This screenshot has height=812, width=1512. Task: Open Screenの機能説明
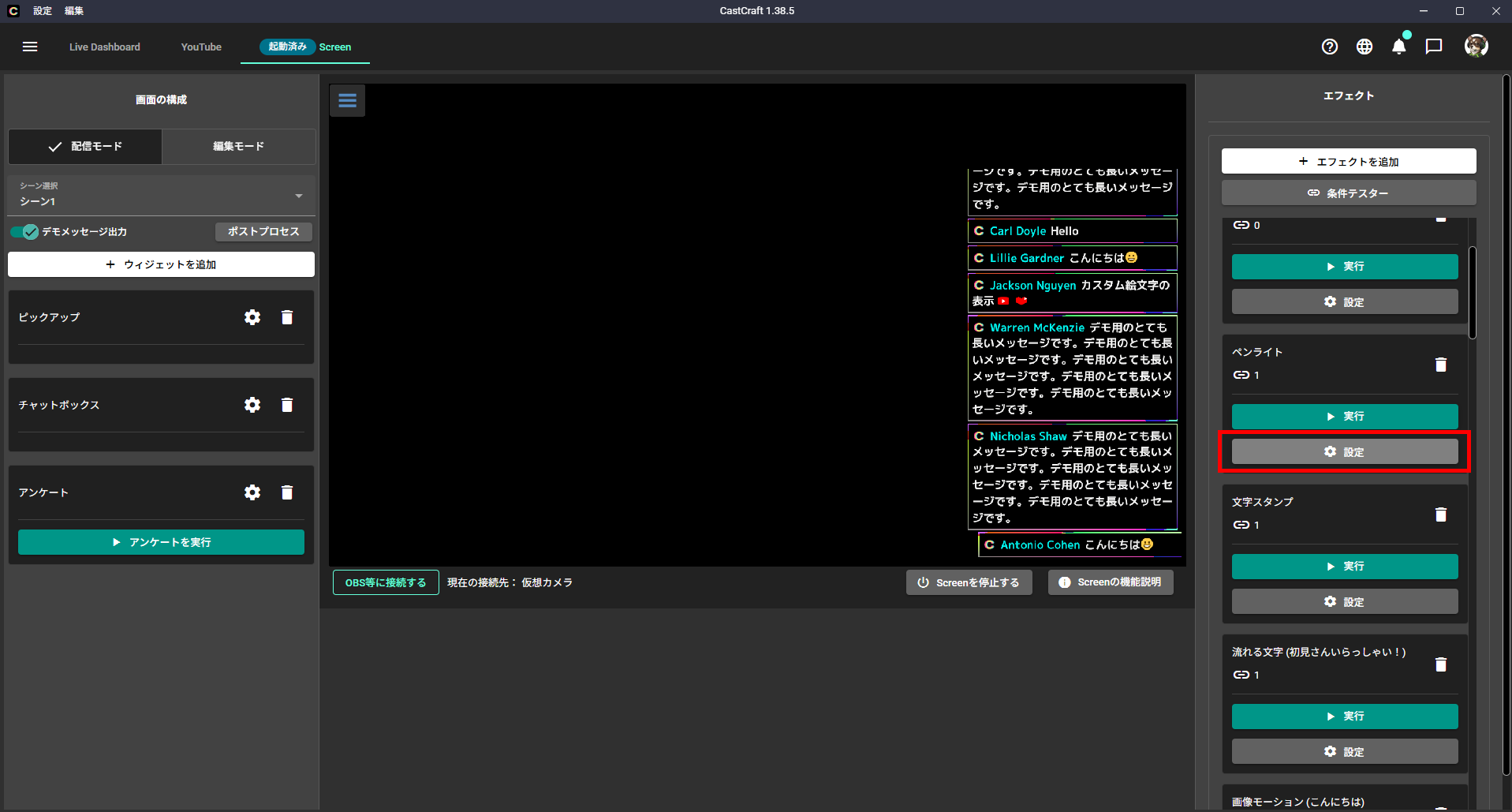click(1111, 582)
